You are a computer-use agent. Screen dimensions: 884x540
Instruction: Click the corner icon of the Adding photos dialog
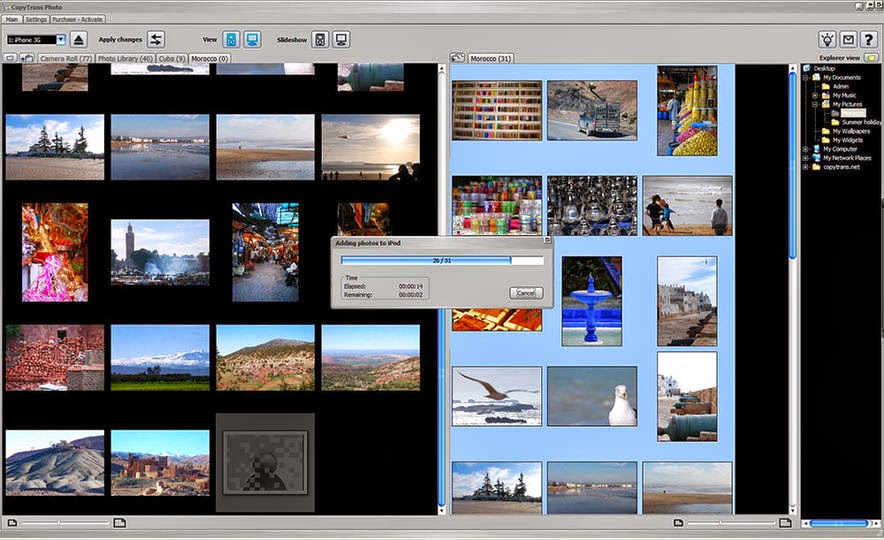click(547, 240)
